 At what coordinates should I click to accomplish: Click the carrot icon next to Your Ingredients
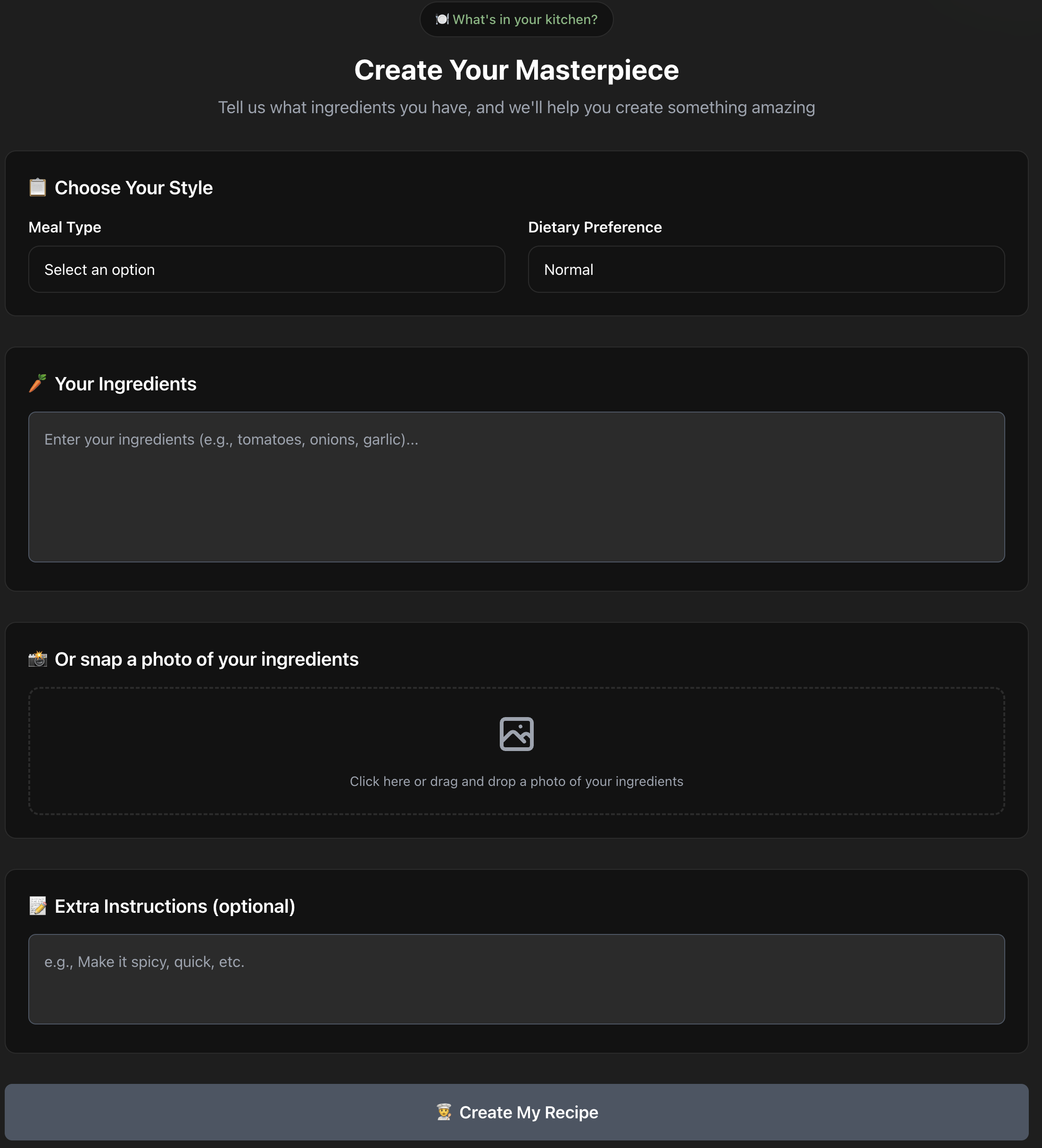click(x=38, y=383)
